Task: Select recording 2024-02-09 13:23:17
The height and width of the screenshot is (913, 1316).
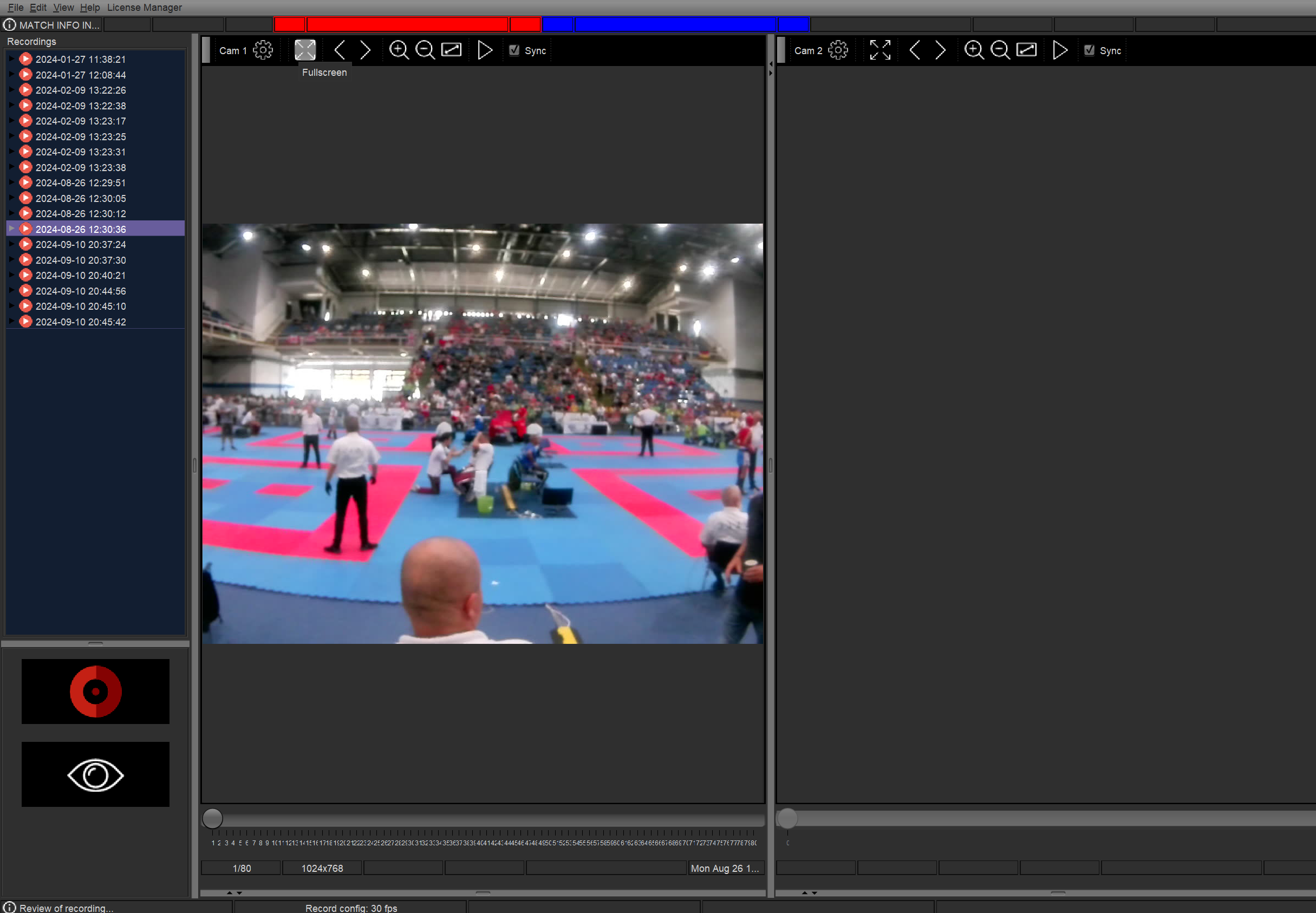Action: tap(81, 121)
